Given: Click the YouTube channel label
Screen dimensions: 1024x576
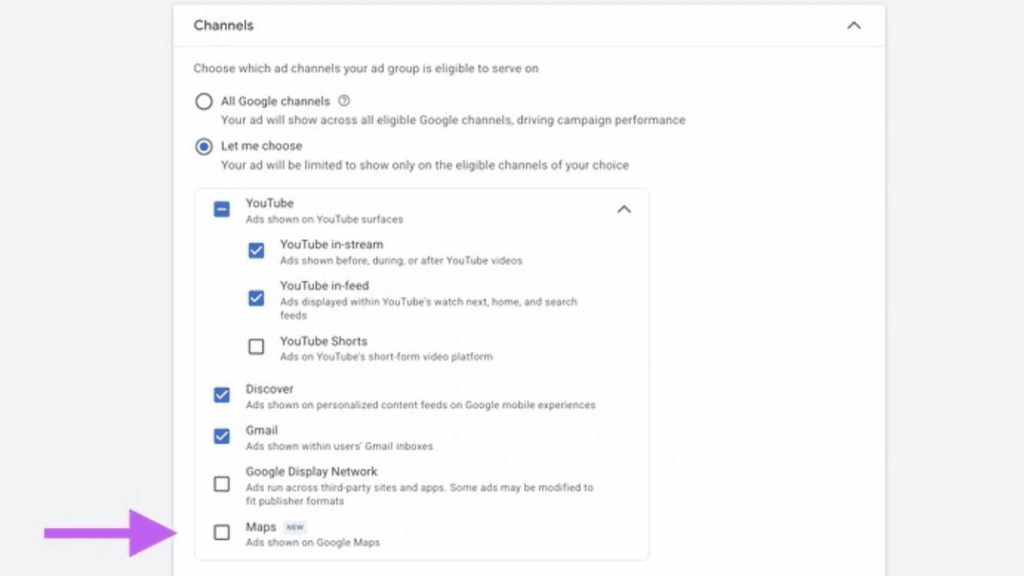Looking at the screenshot, I should point(269,202).
